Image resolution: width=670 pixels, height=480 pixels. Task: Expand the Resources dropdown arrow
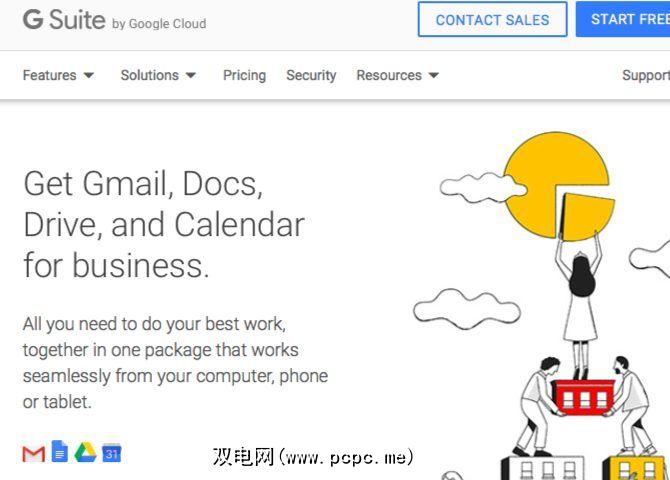434,75
